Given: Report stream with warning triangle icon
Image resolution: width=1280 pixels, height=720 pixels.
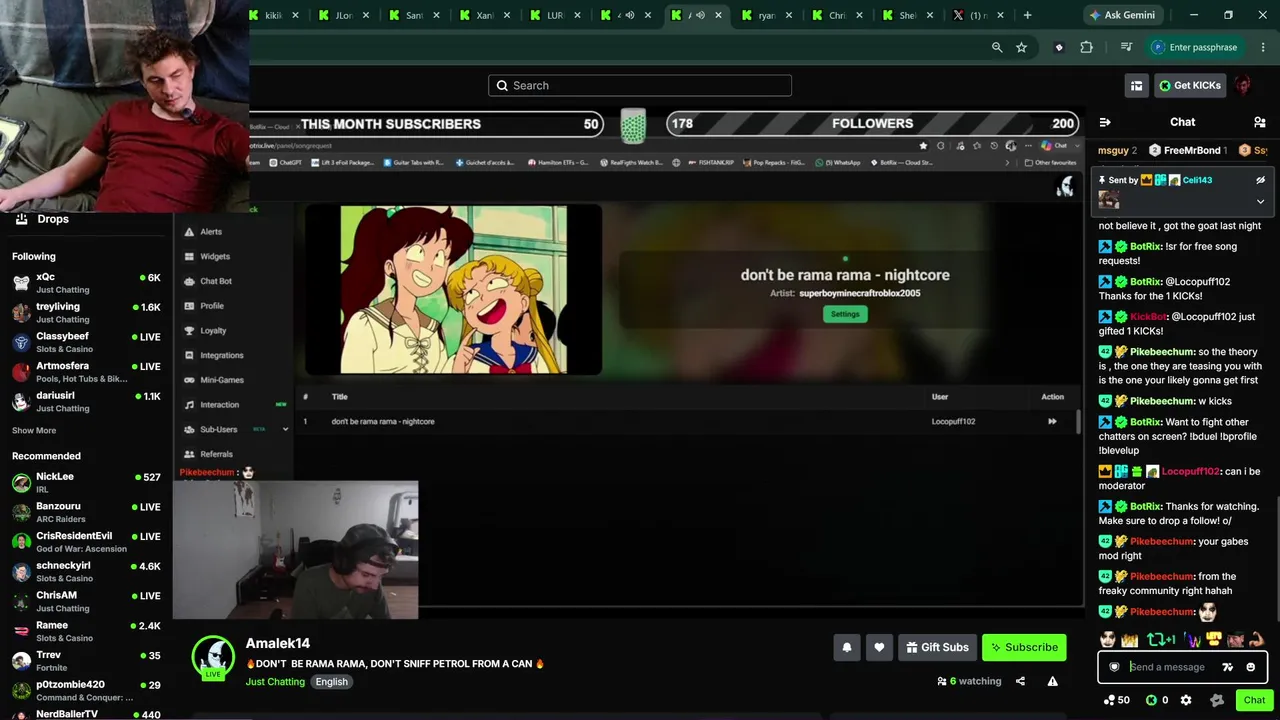Looking at the screenshot, I should (x=1052, y=681).
